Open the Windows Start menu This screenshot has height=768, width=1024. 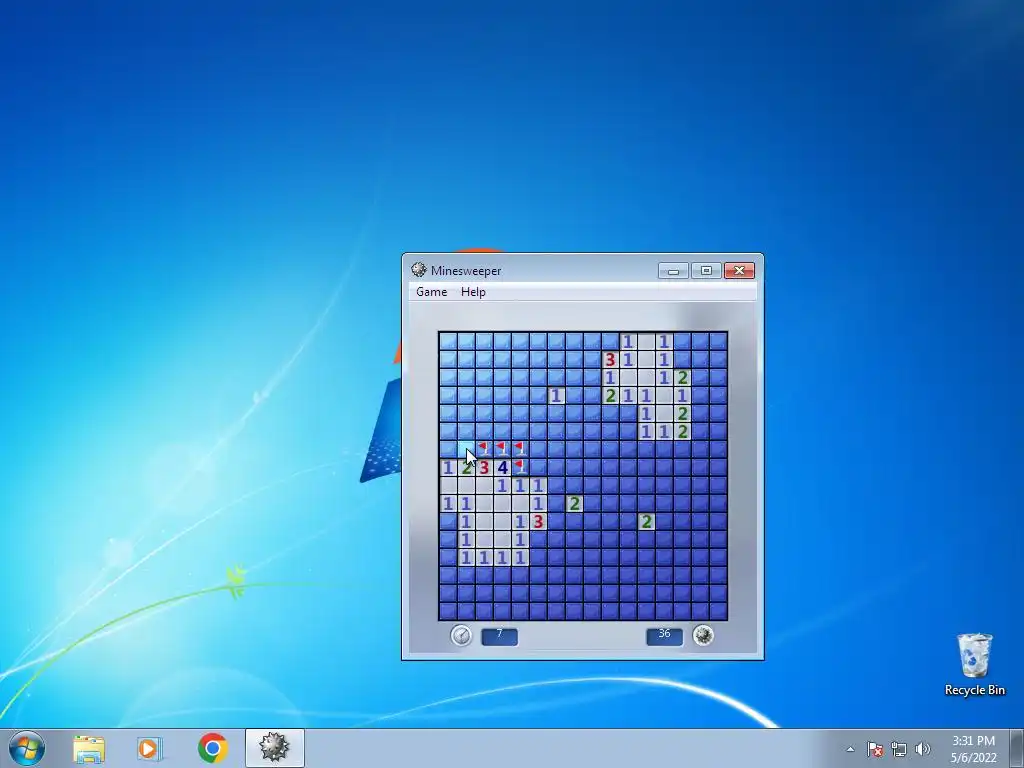coord(27,748)
